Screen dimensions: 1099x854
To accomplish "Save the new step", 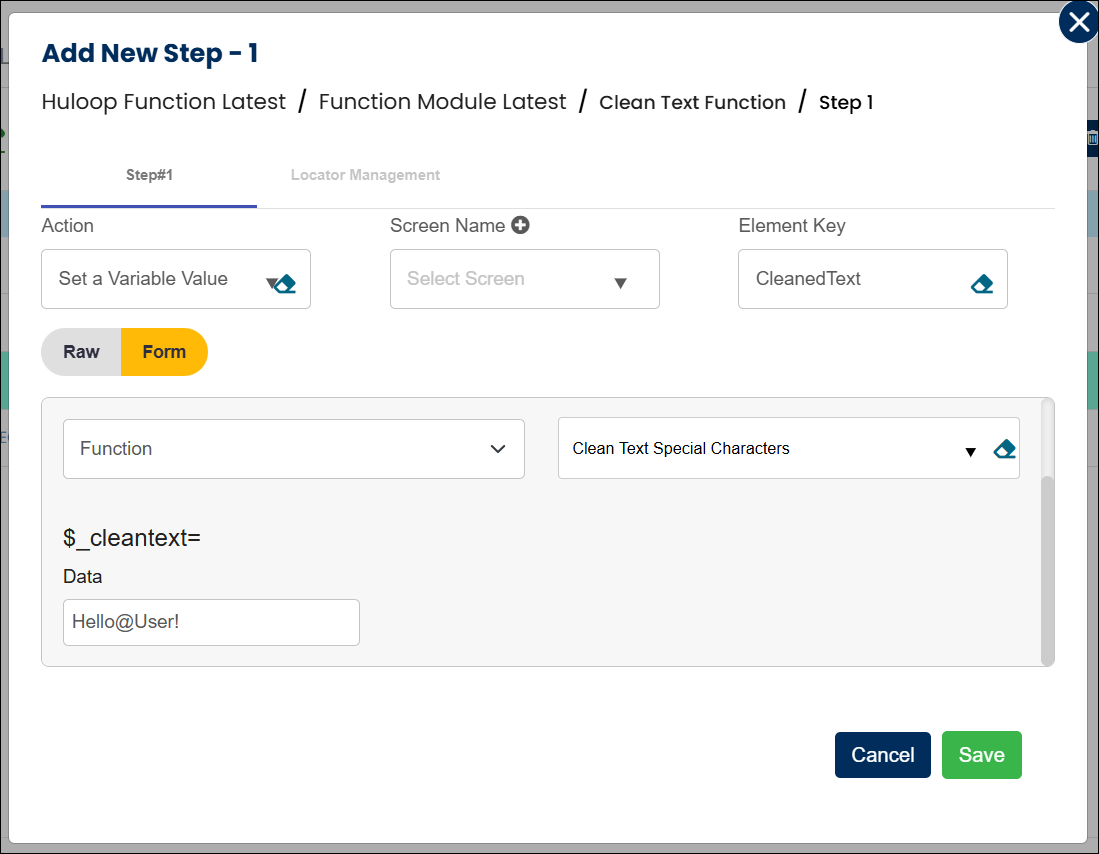I will point(981,755).
